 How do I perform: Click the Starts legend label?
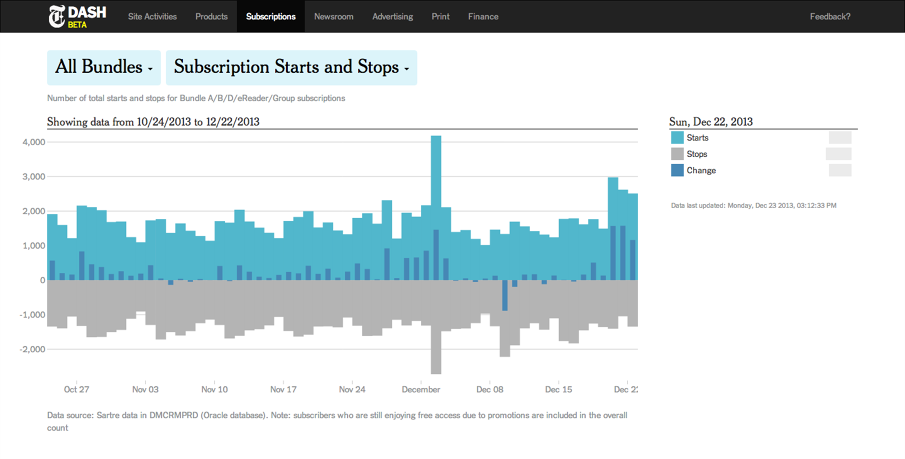point(698,137)
